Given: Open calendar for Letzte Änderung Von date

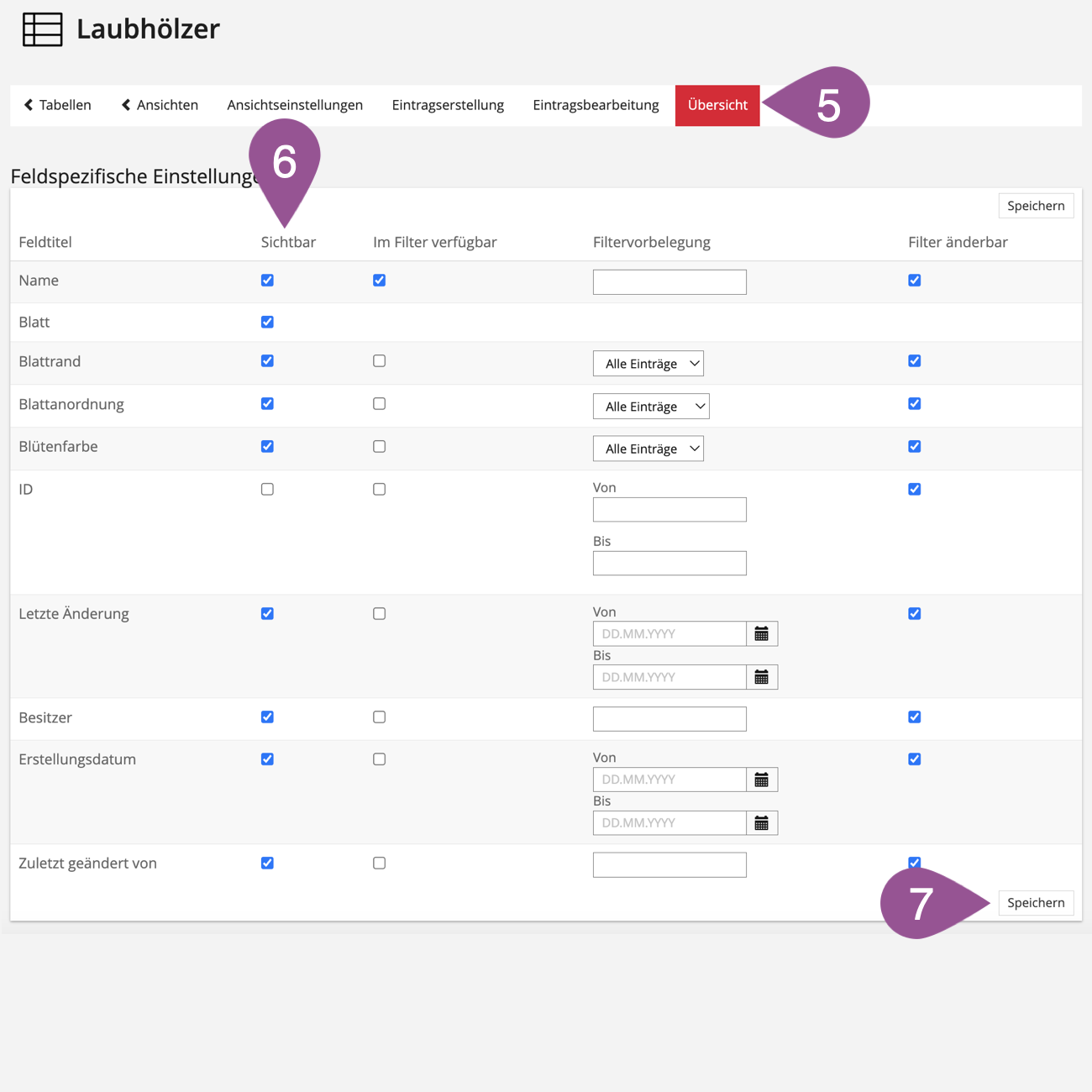Looking at the screenshot, I should (761, 634).
